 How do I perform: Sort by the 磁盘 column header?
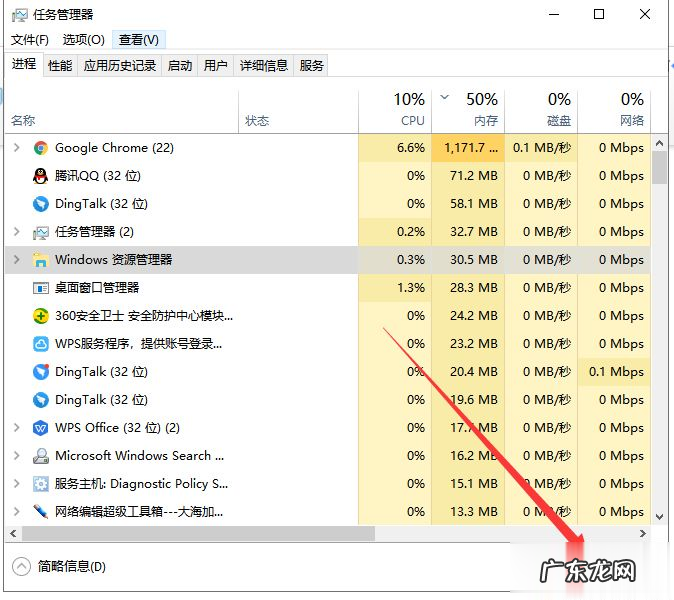click(x=541, y=112)
